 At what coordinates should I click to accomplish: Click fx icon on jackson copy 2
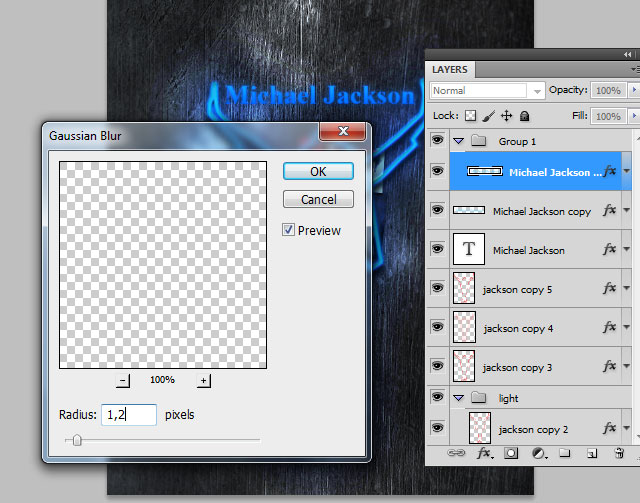click(609, 428)
